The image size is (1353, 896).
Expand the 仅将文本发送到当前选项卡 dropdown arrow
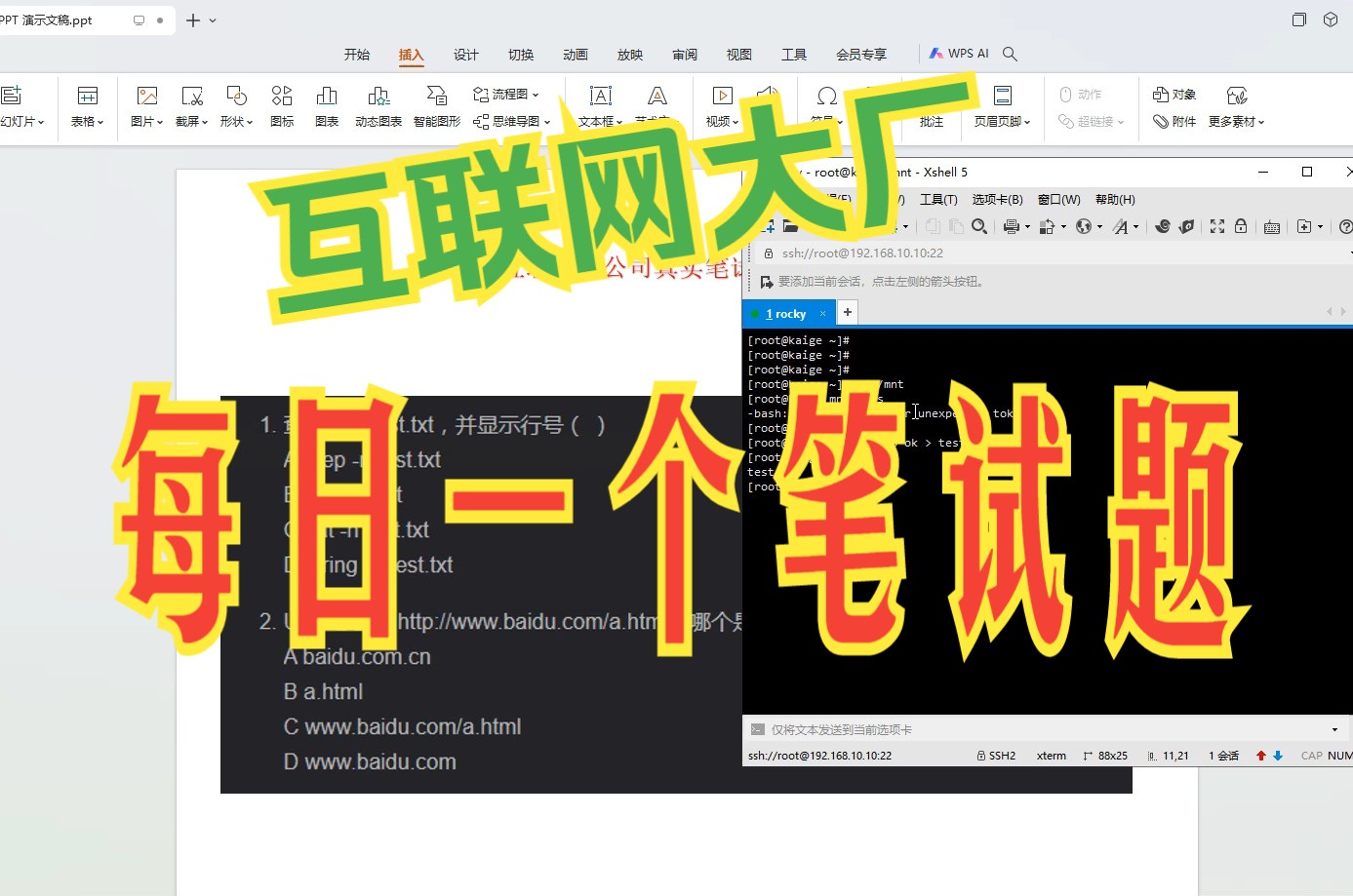pyautogui.click(x=1335, y=729)
